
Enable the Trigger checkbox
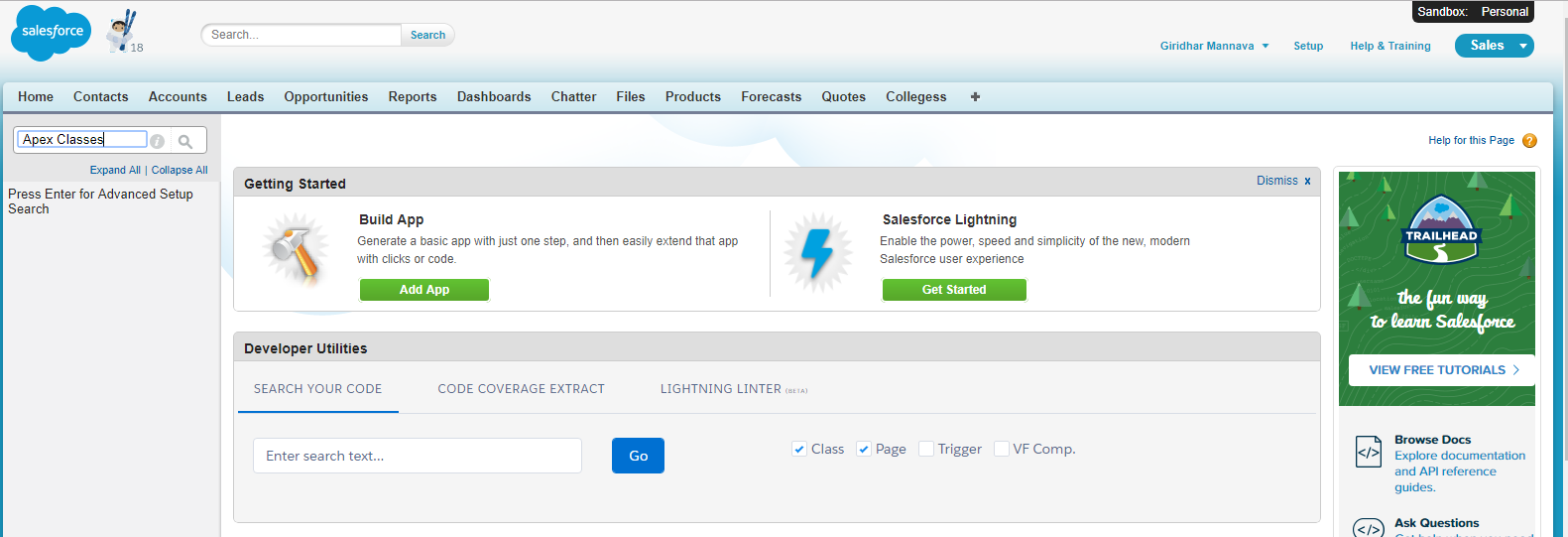click(926, 449)
